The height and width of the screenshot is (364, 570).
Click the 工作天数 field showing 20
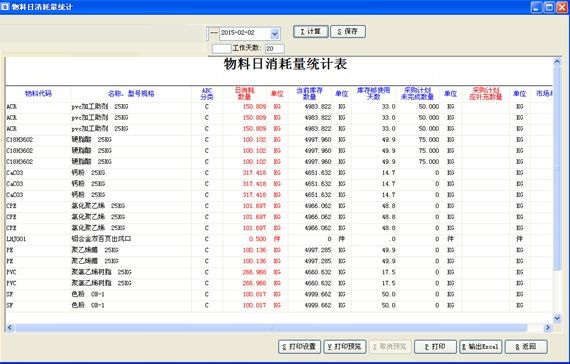[x=274, y=48]
